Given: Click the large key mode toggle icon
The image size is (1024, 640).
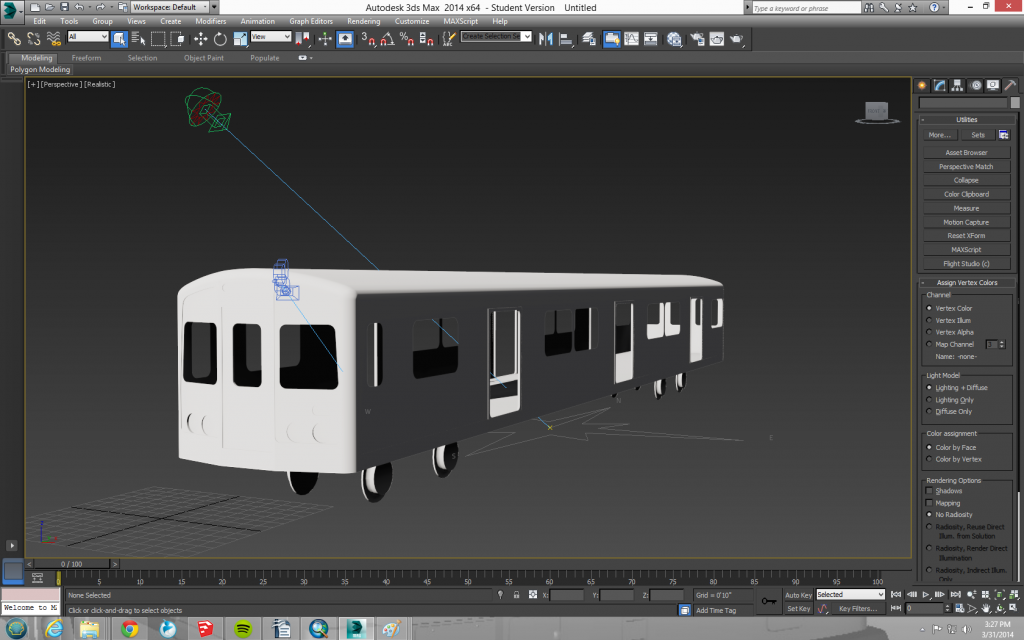Looking at the screenshot, I should (x=769, y=601).
